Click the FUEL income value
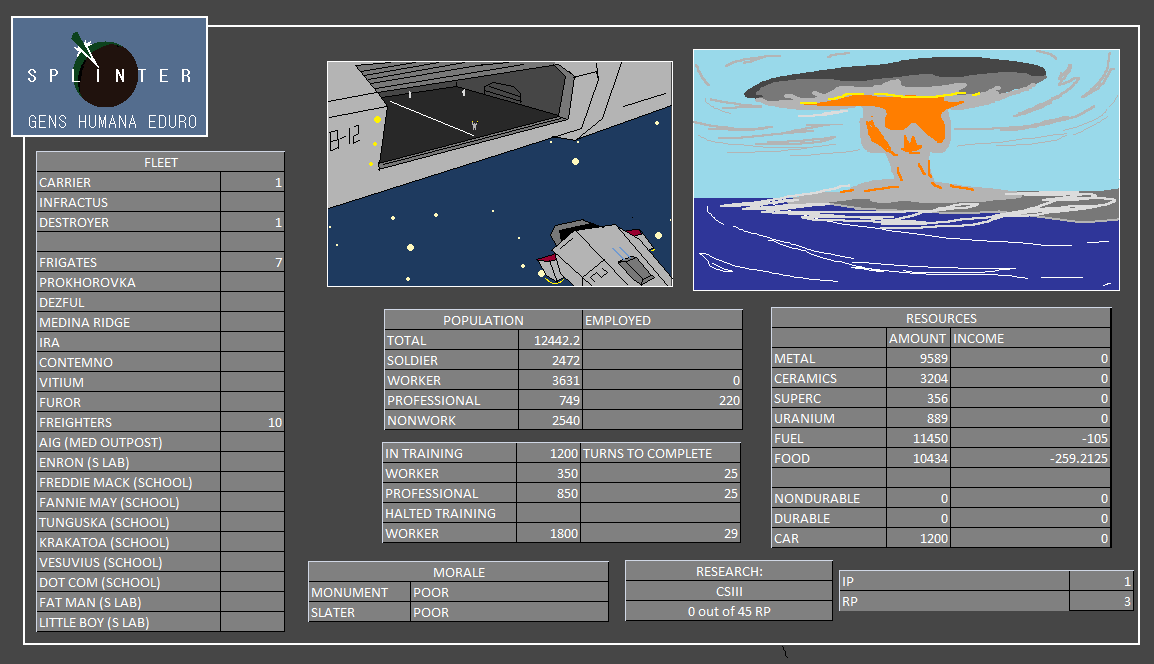The width and height of the screenshot is (1154, 664). [1030, 438]
